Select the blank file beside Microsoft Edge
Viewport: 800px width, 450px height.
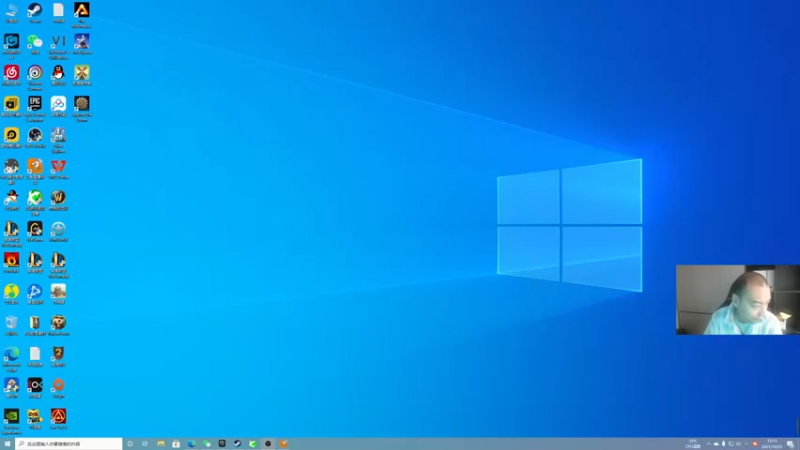pyautogui.click(x=35, y=356)
